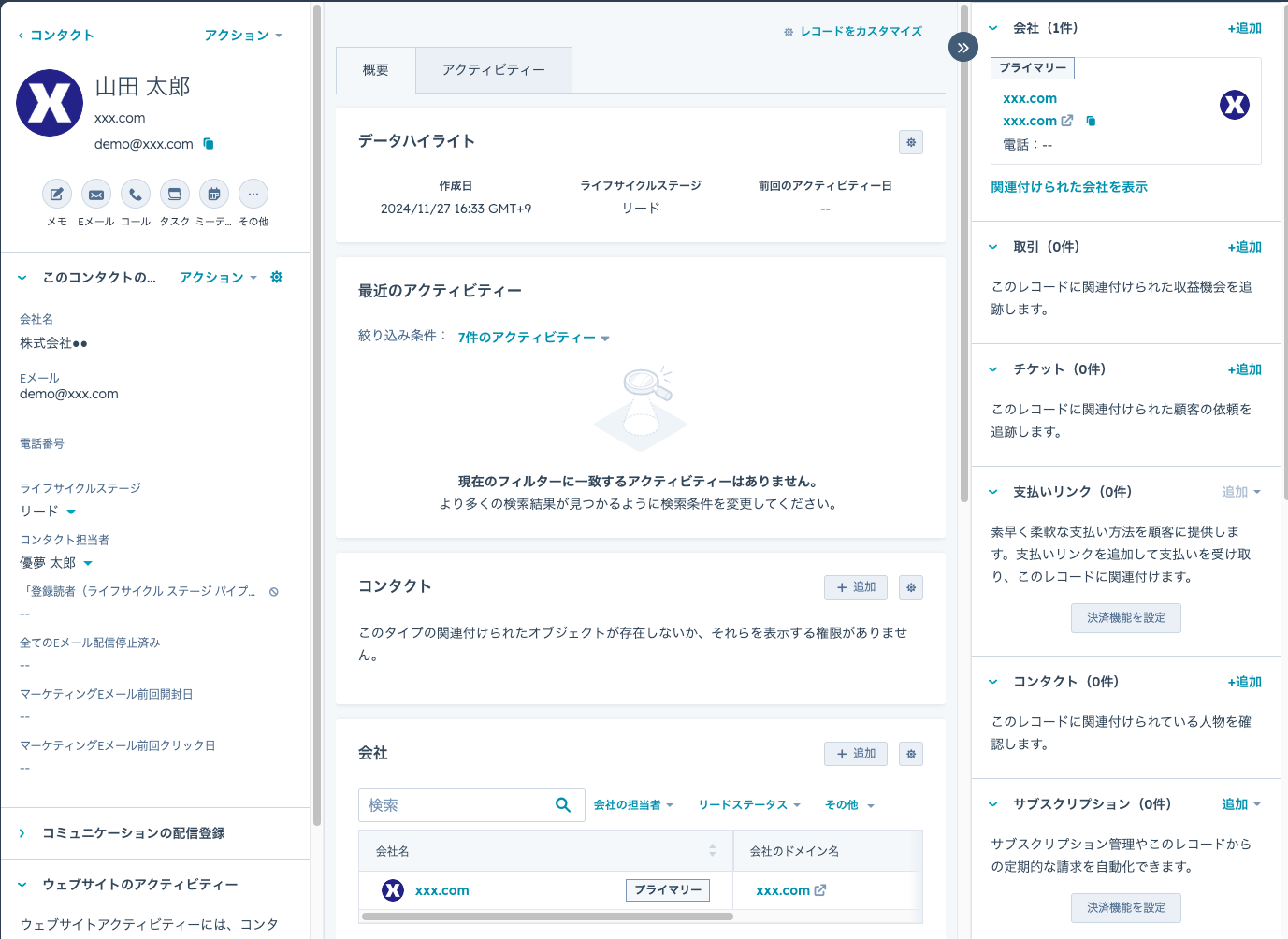Collapse the 取引 (0件) section
The image size is (1288, 939).
[993, 247]
